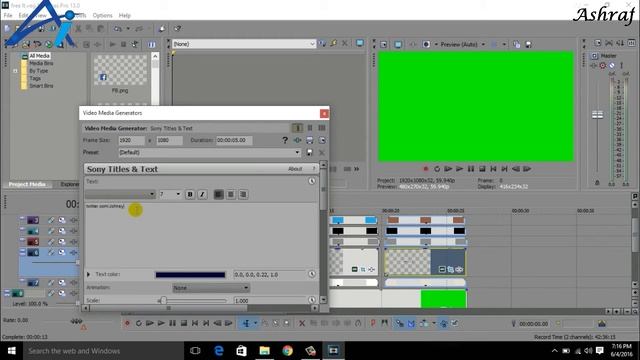
Task: Switch to the Project Media tab
Action: coord(27,184)
